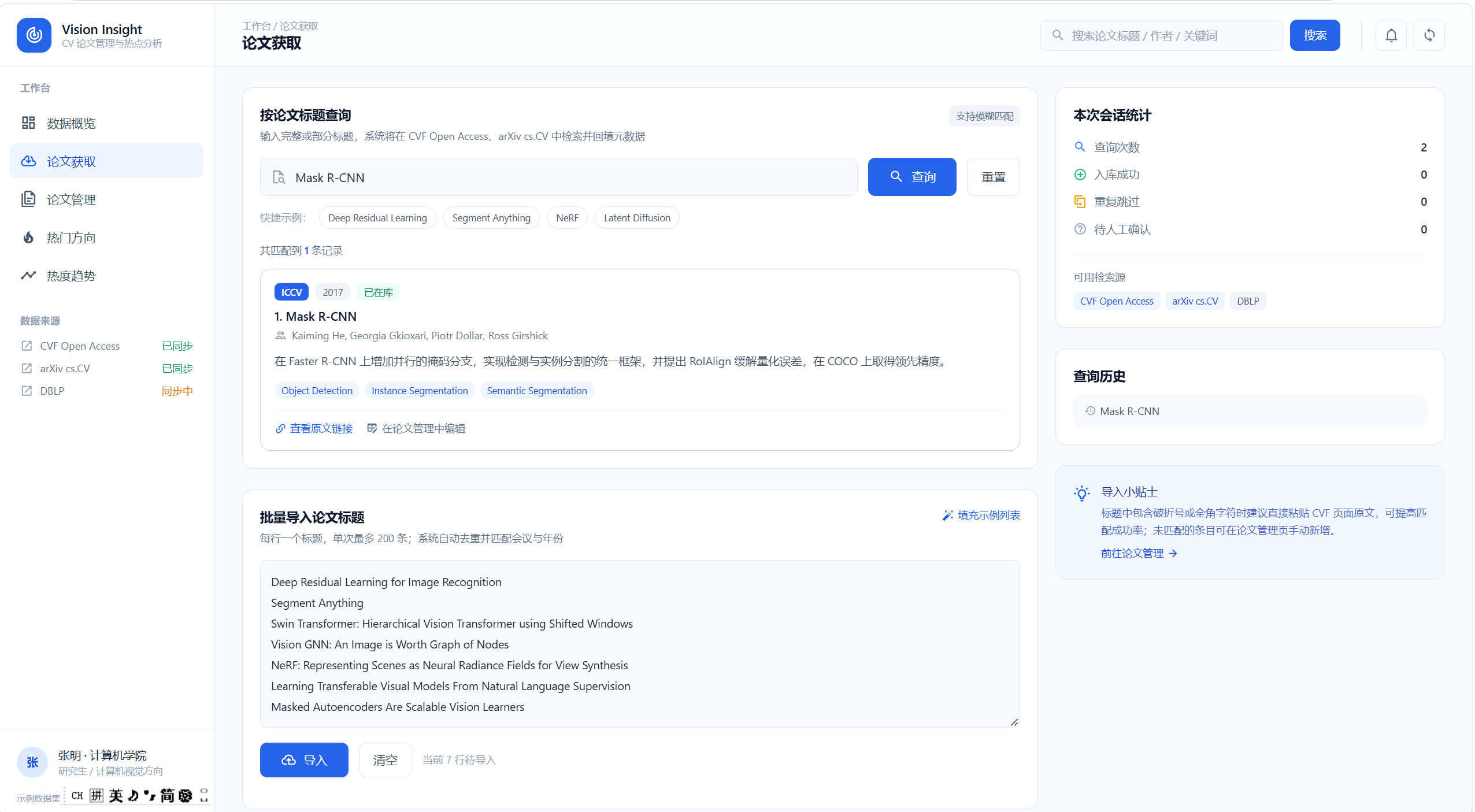The image size is (1475, 812).
Task: Click the blue 查询 button
Action: point(911,177)
